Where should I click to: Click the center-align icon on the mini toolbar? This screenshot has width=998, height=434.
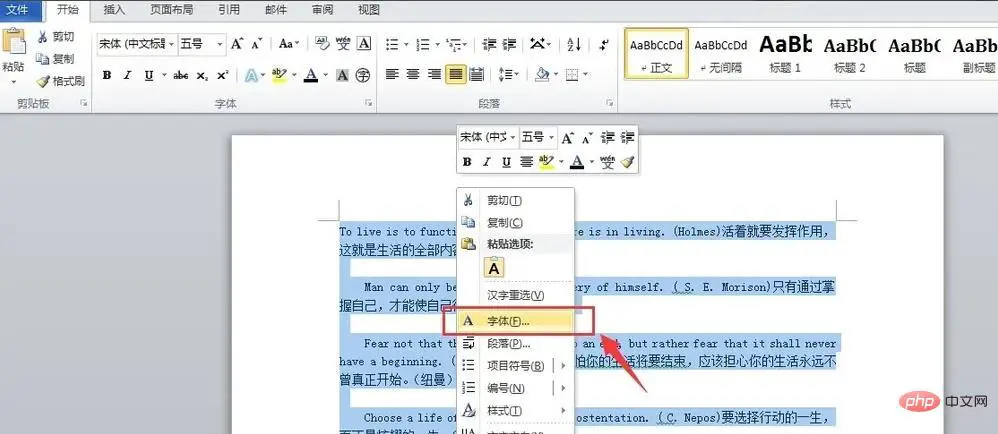(x=526, y=162)
